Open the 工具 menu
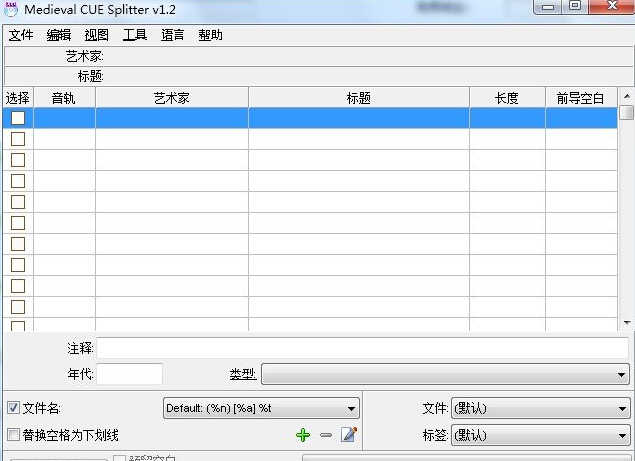 [x=134, y=35]
